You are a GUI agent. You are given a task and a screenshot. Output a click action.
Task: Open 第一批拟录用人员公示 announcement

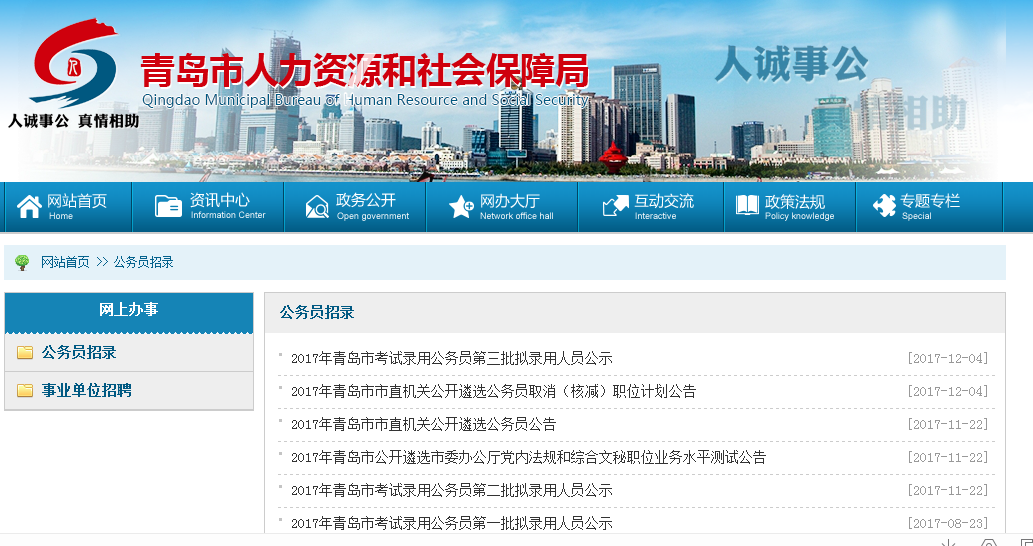(451, 523)
